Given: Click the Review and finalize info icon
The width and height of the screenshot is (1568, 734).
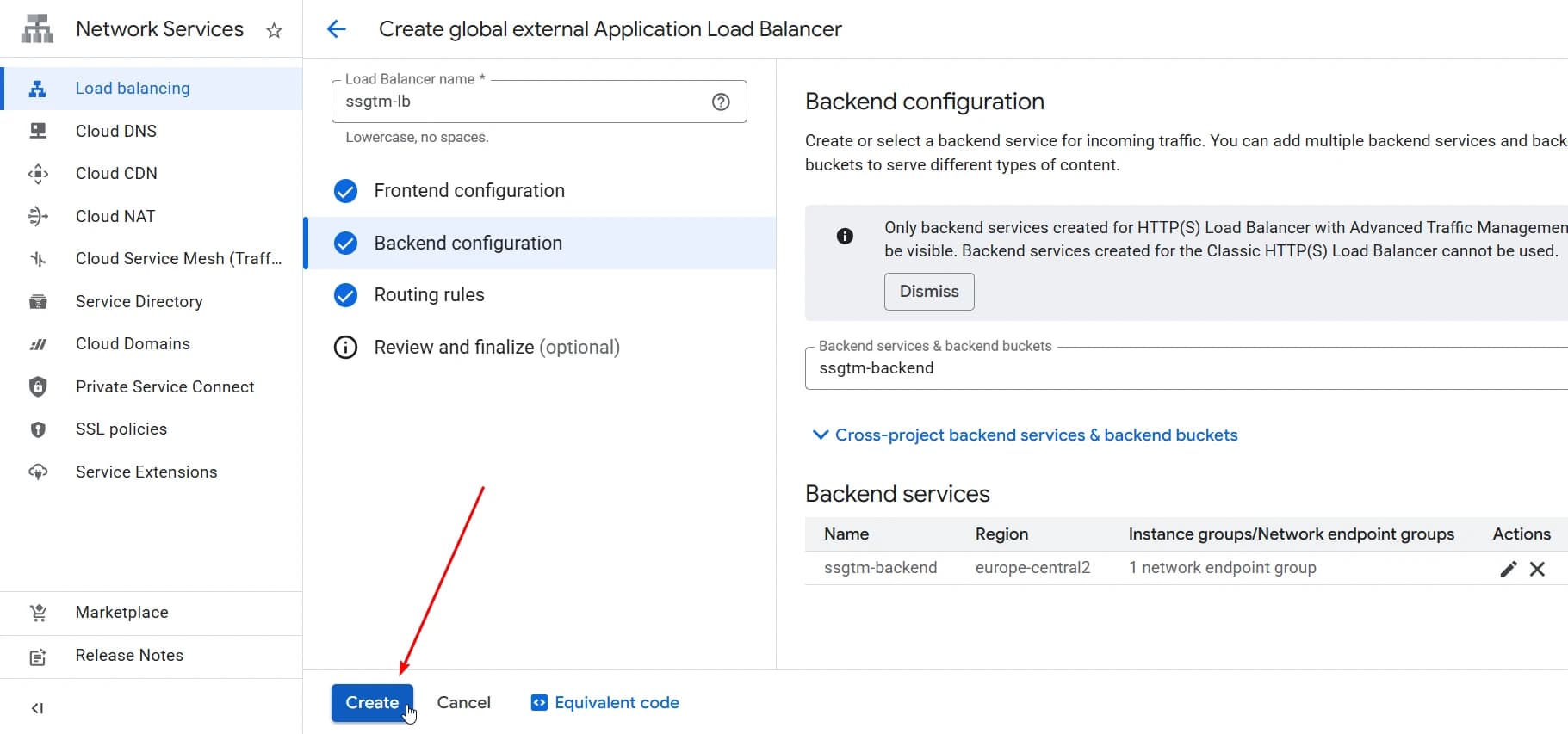Looking at the screenshot, I should coord(345,348).
